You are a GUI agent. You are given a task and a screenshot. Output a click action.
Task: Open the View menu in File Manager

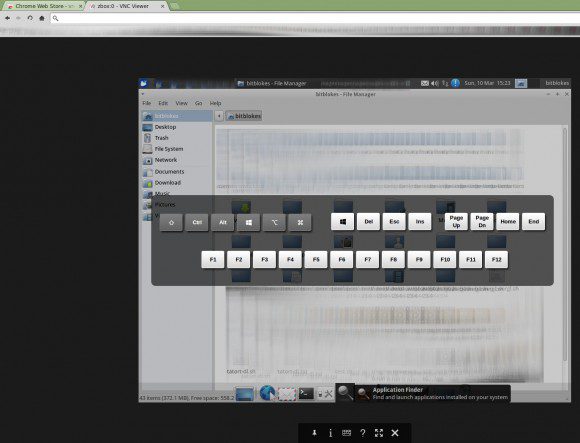click(181, 103)
